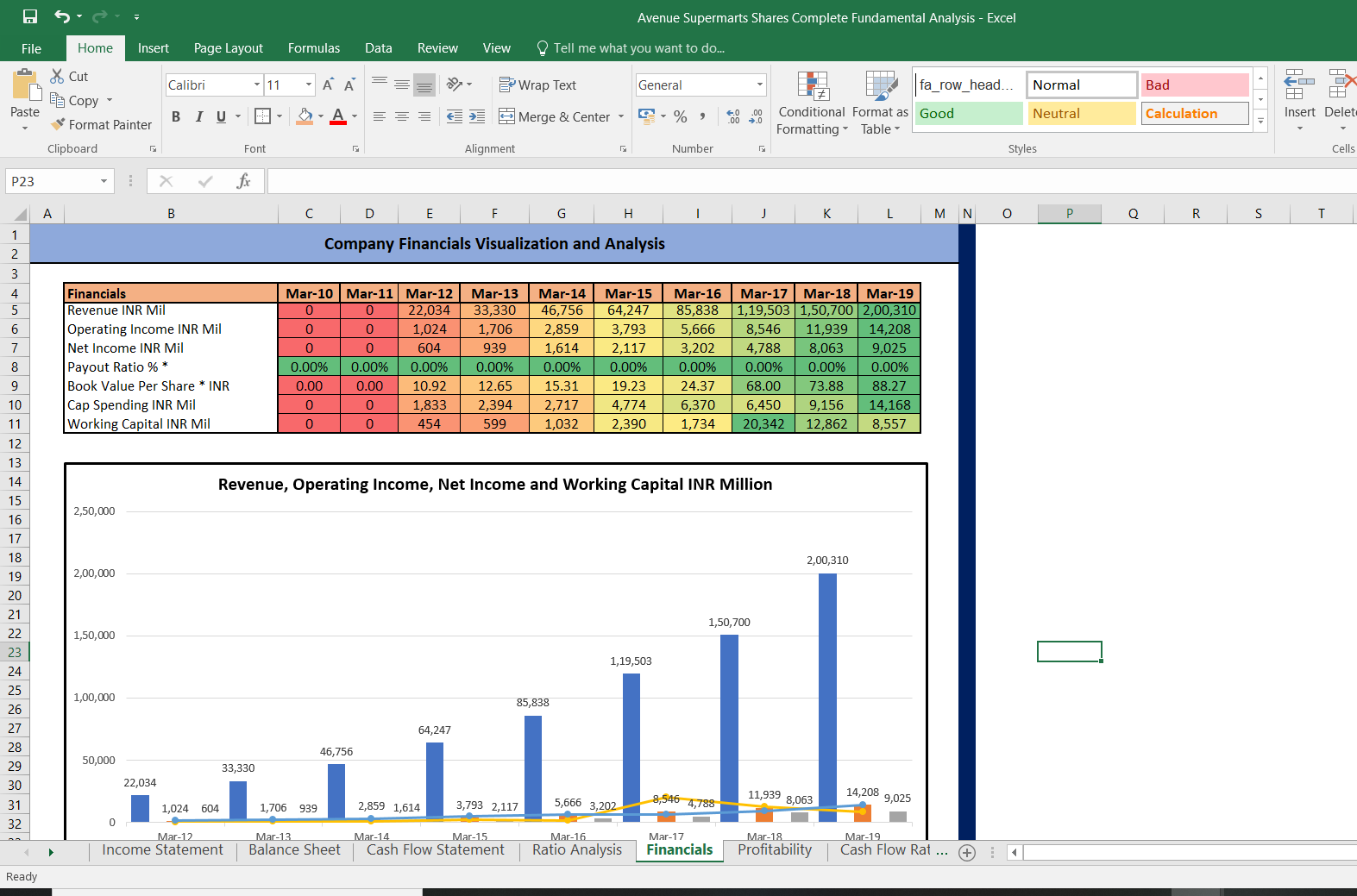Click into the formula bar input
1357x896 pixels.
[x=811, y=181]
